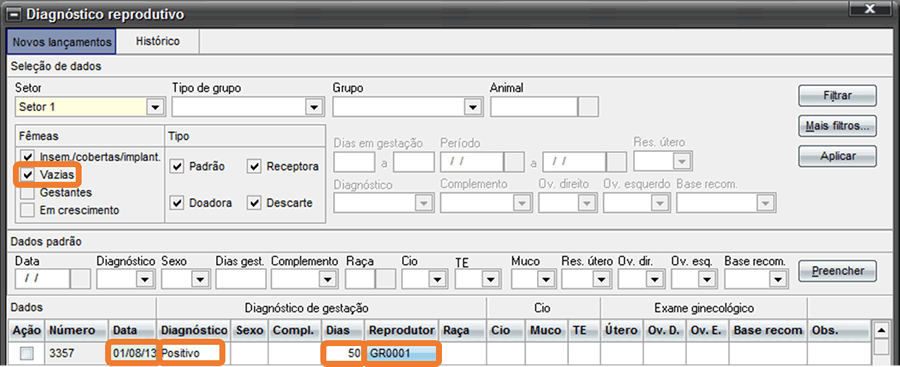Open Sexo dropdown in Dados padrão

tap(200, 279)
